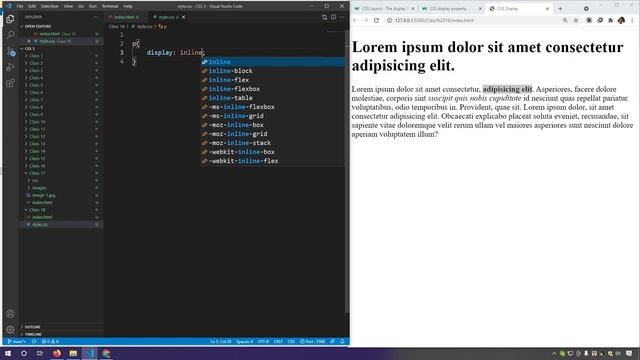Open the Manage gear in VS Code
This screenshot has width=640, height=360.
click(10, 329)
